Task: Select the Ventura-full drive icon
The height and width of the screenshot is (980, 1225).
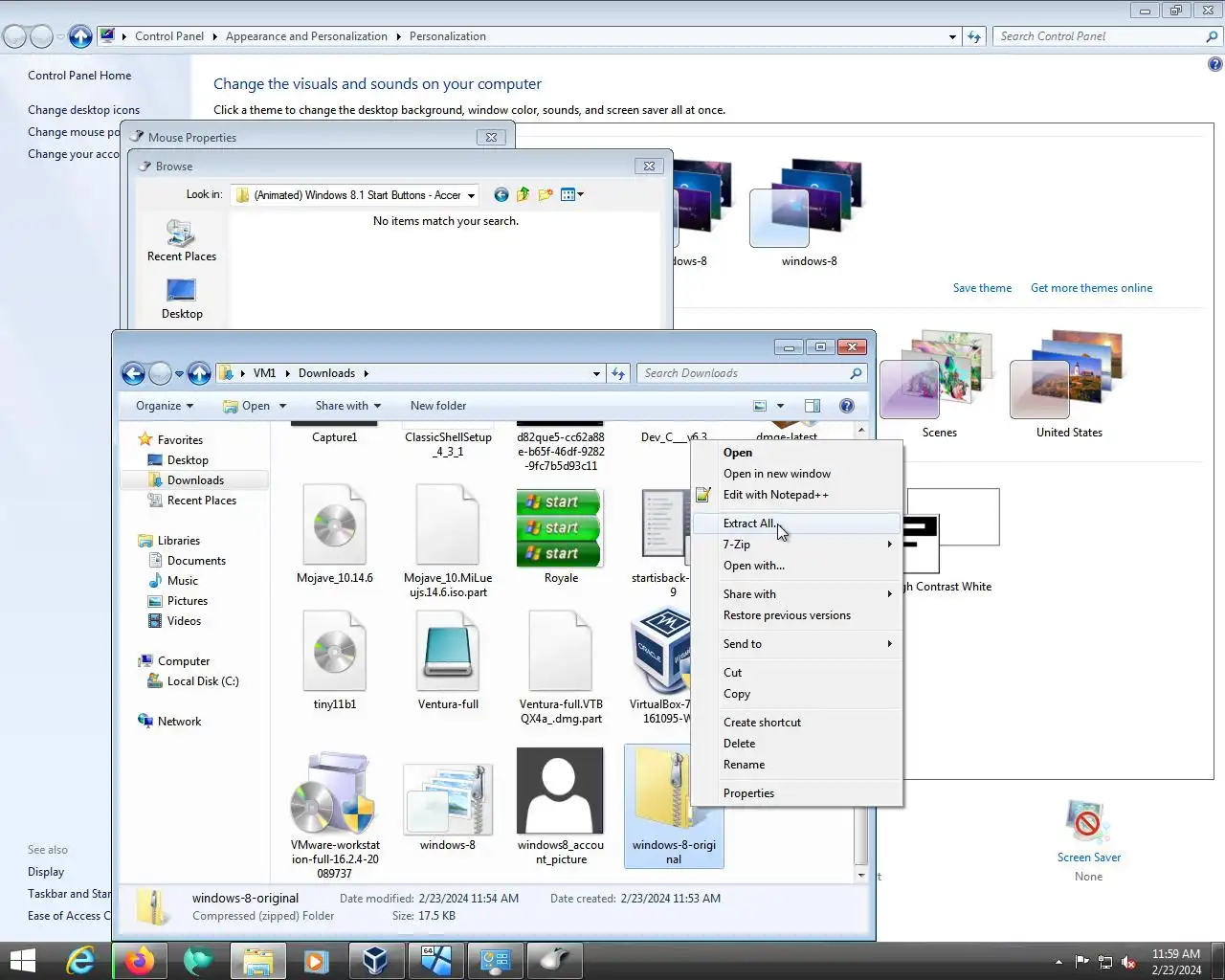Action: pyautogui.click(x=448, y=661)
